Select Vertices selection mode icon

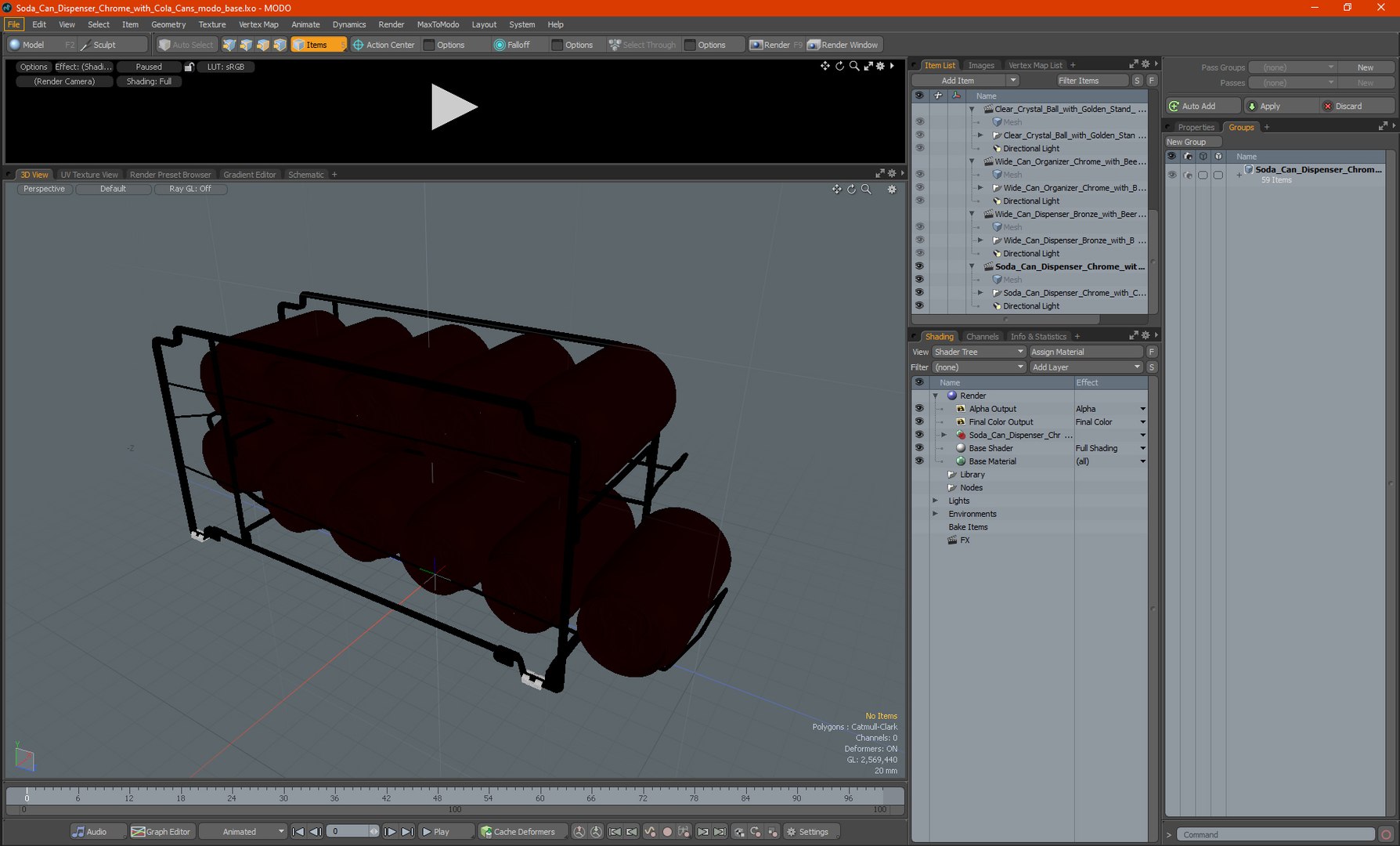[x=229, y=45]
